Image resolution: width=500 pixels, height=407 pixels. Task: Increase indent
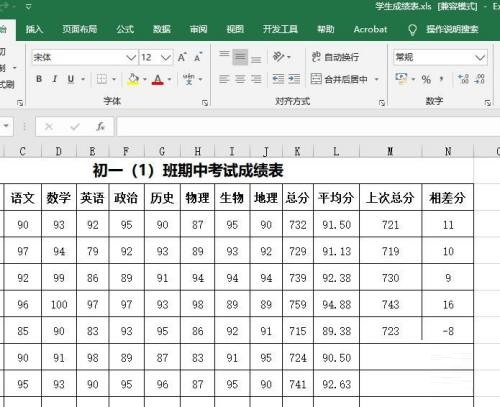click(294, 79)
